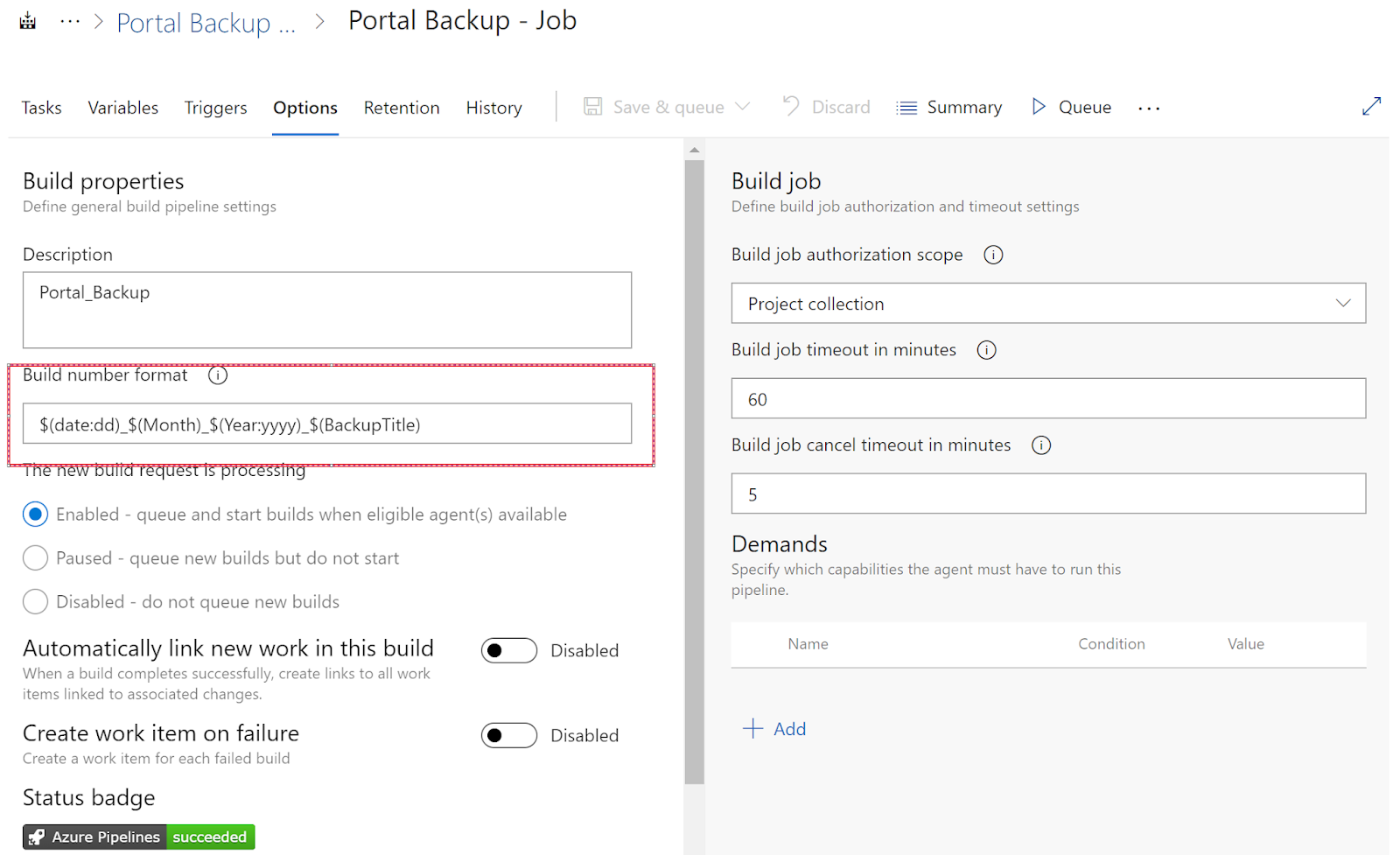Click the Build job timeout minutes field
Viewport: 1400px width, 855px height.
click(x=1047, y=399)
